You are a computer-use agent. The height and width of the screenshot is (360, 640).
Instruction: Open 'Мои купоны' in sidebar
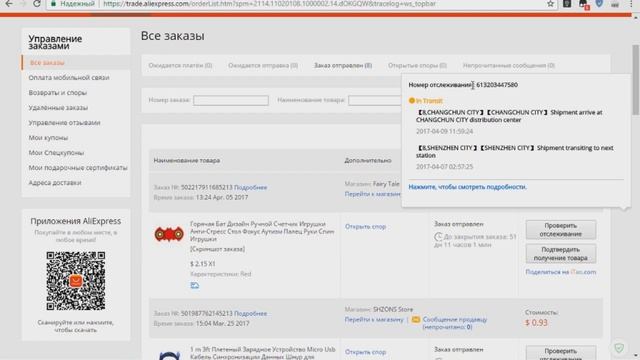coord(48,138)
